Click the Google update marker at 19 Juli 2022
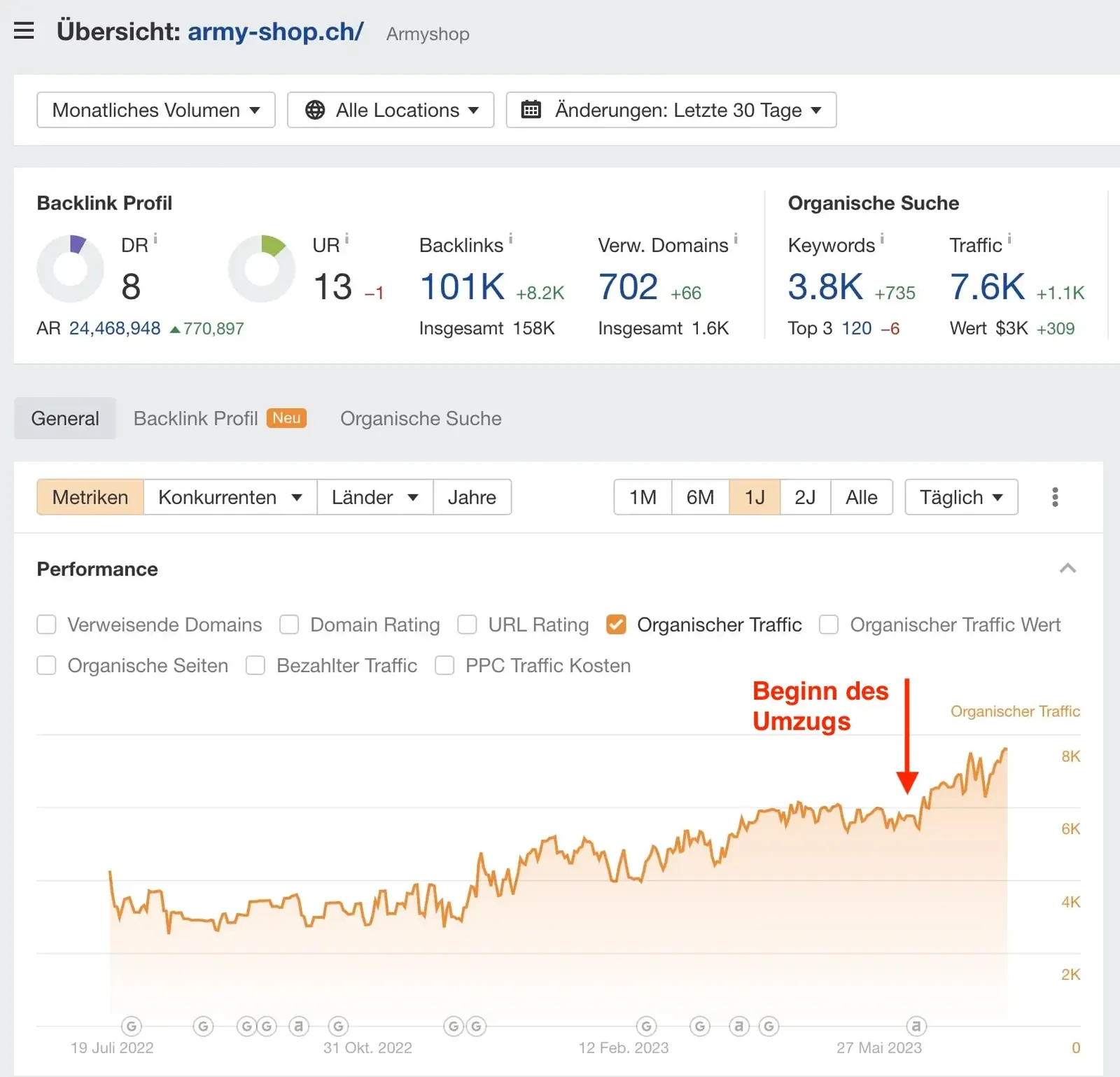The image size is (1120, 1077). click(x=131, y=1027)
